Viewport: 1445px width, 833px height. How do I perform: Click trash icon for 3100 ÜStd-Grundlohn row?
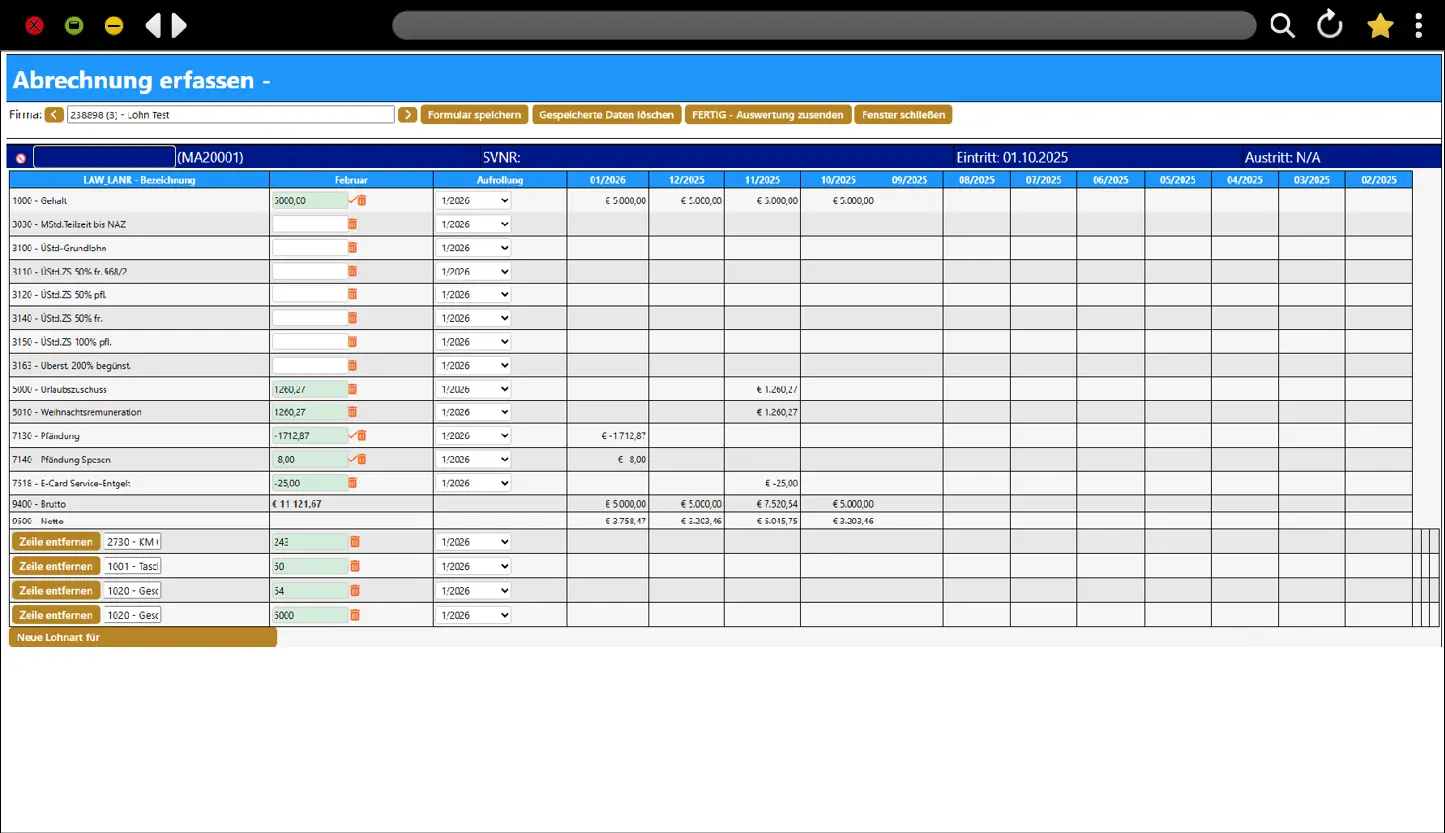[x=352, y=247]
